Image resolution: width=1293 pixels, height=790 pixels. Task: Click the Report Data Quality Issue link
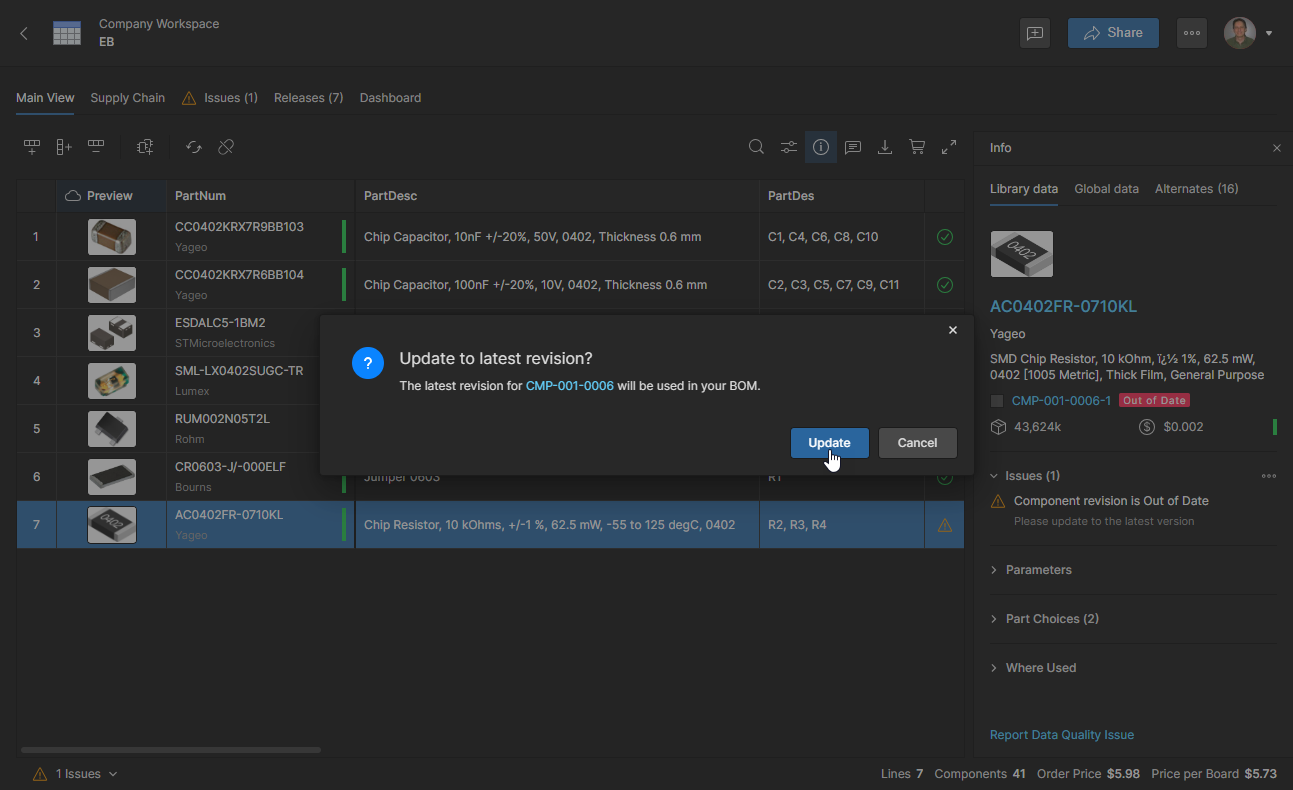[1061, 735]
